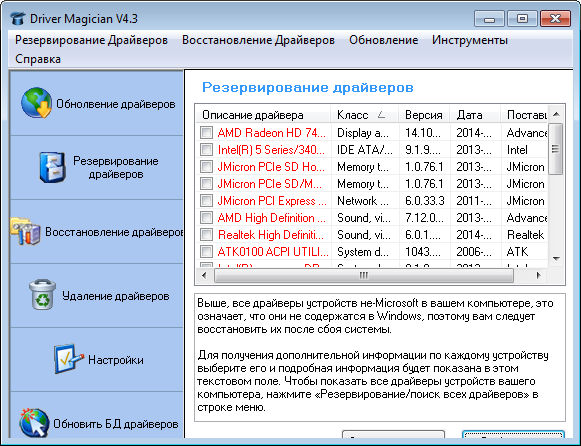Click the globe icon for Обновление драйверов
The image size is (581, 446).
click(x=36, y=103)
